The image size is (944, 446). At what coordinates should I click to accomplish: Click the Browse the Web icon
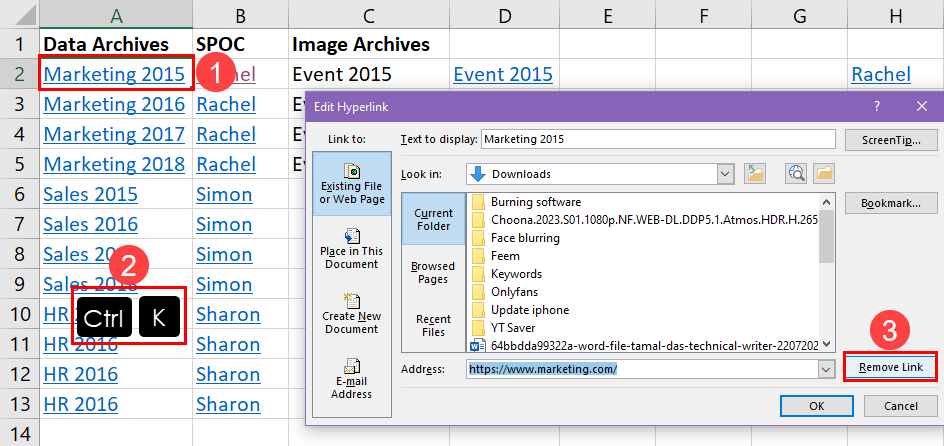tap(796, 175)
